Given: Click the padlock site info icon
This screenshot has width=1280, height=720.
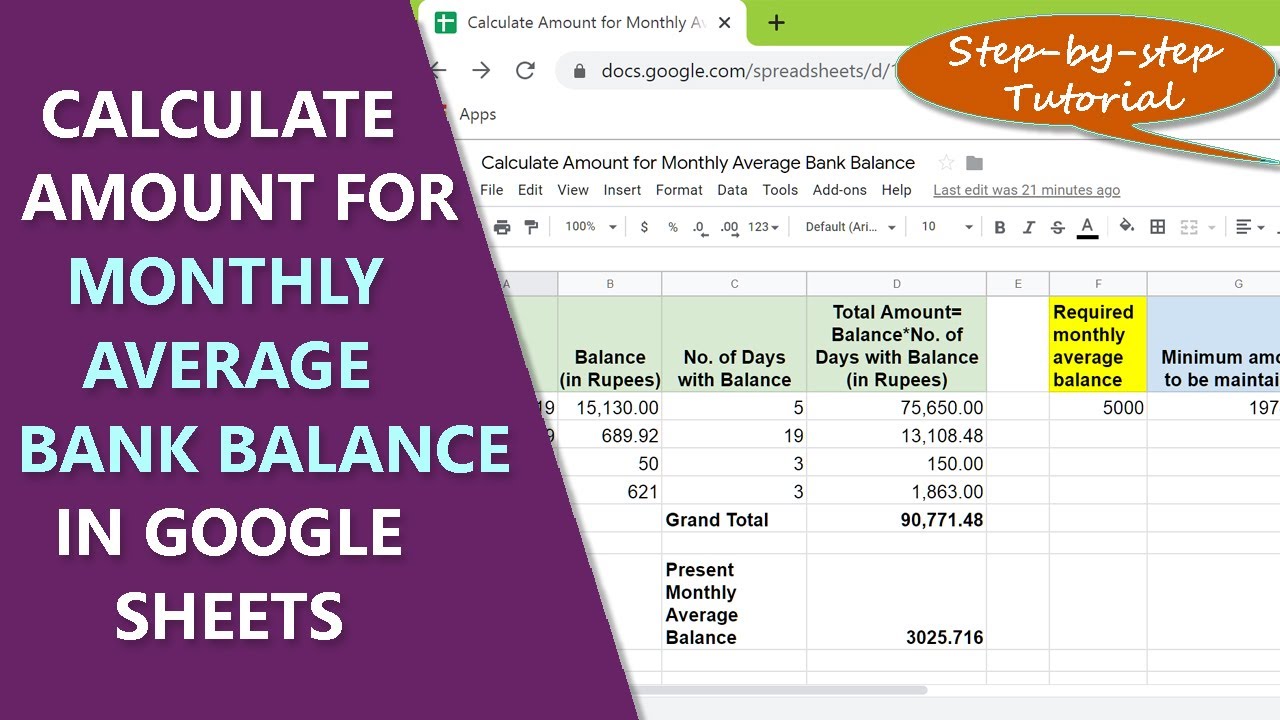Looking at the screenshot, I should [578, 71].
